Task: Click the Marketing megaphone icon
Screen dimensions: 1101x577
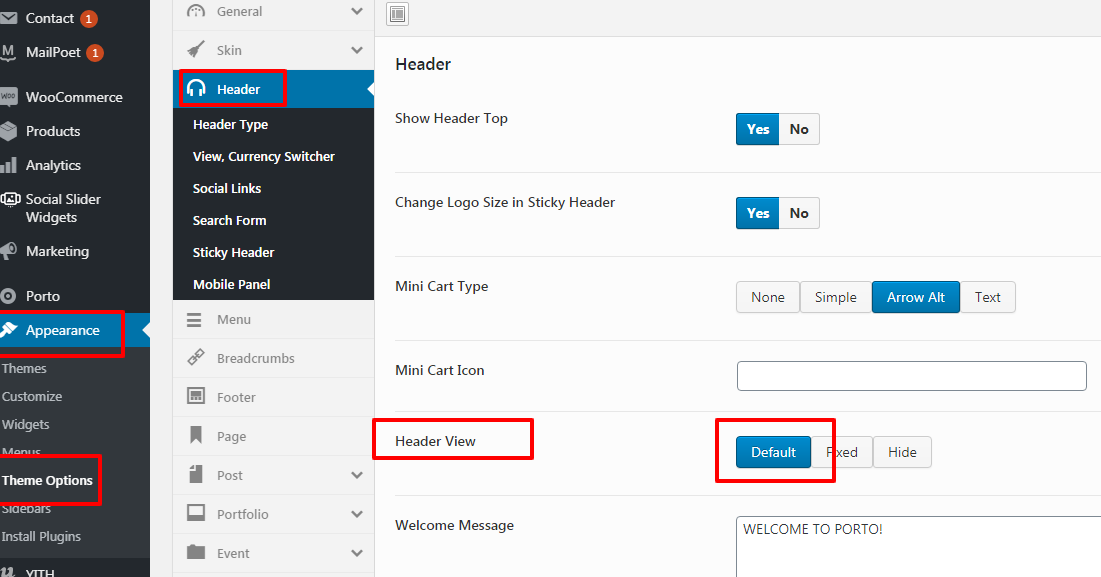Action: click(8, 251)
